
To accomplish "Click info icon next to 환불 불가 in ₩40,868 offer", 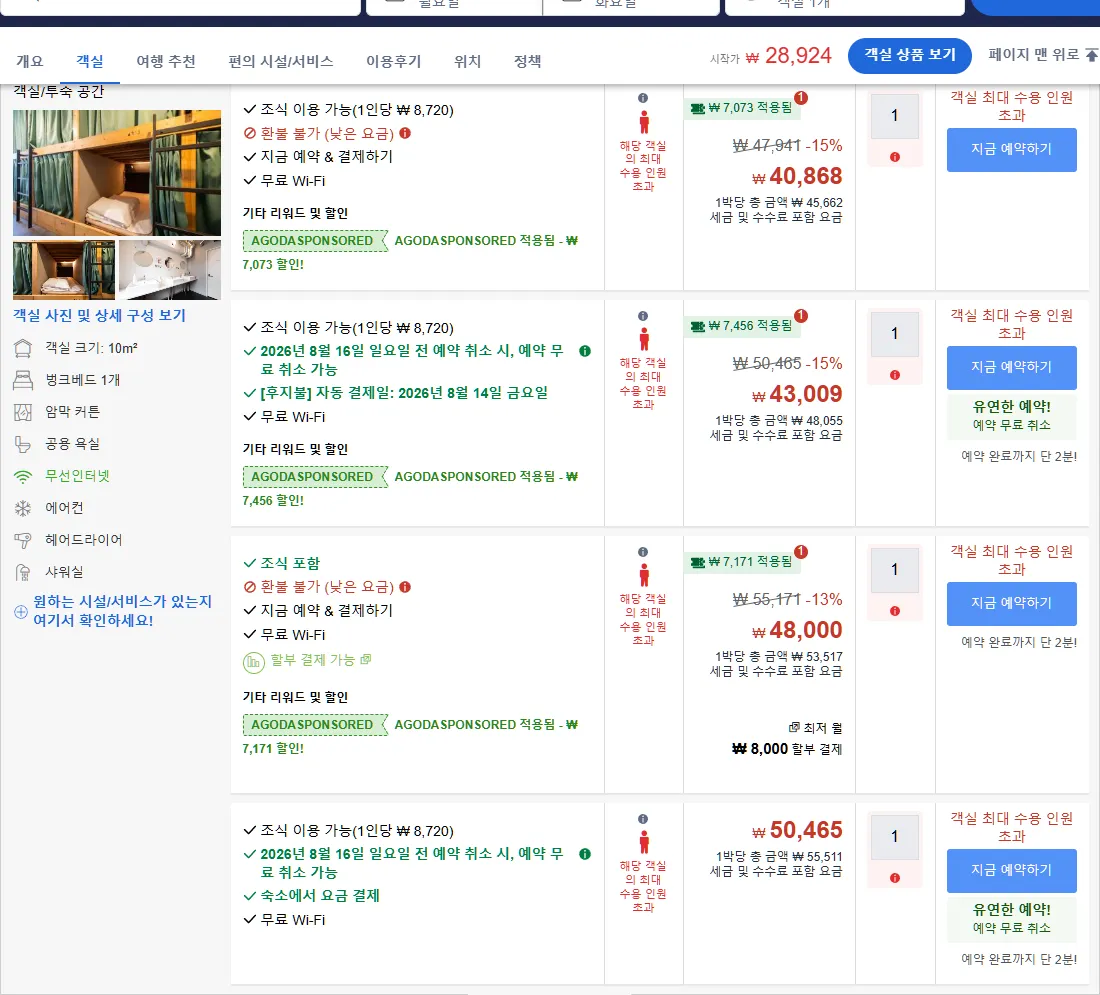I will tap(405, 133).
